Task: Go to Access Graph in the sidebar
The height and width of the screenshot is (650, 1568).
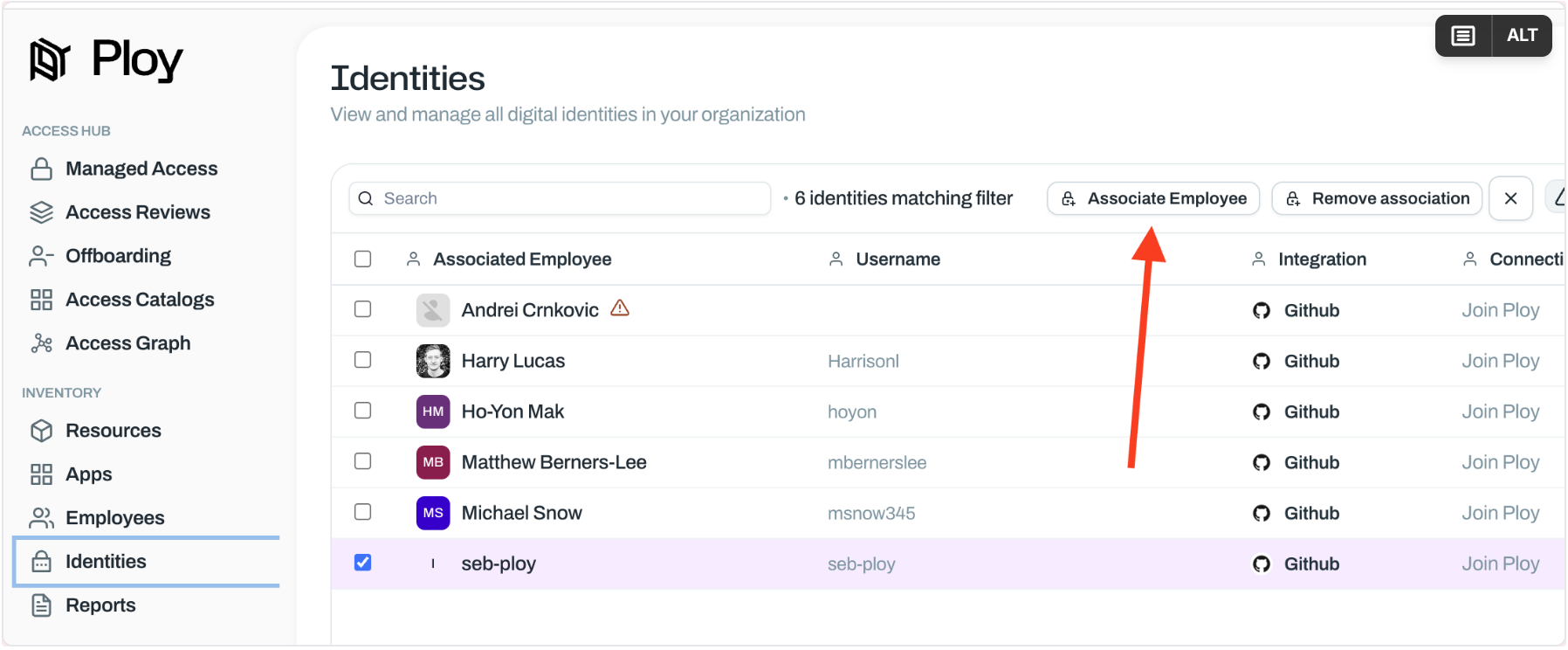Action: pos(127,343)
